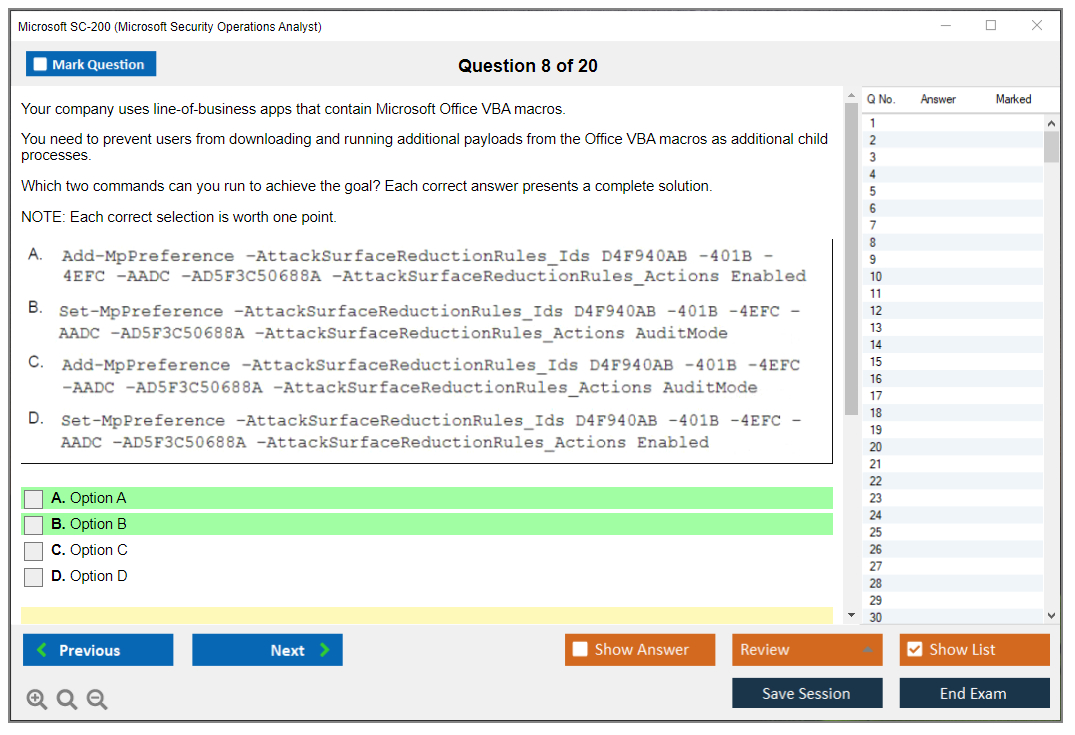Viewport: 1075px width, 735px height.
Task: Click the Answer column header in question list
Action: pyautogui.click(x=938, y=99)
